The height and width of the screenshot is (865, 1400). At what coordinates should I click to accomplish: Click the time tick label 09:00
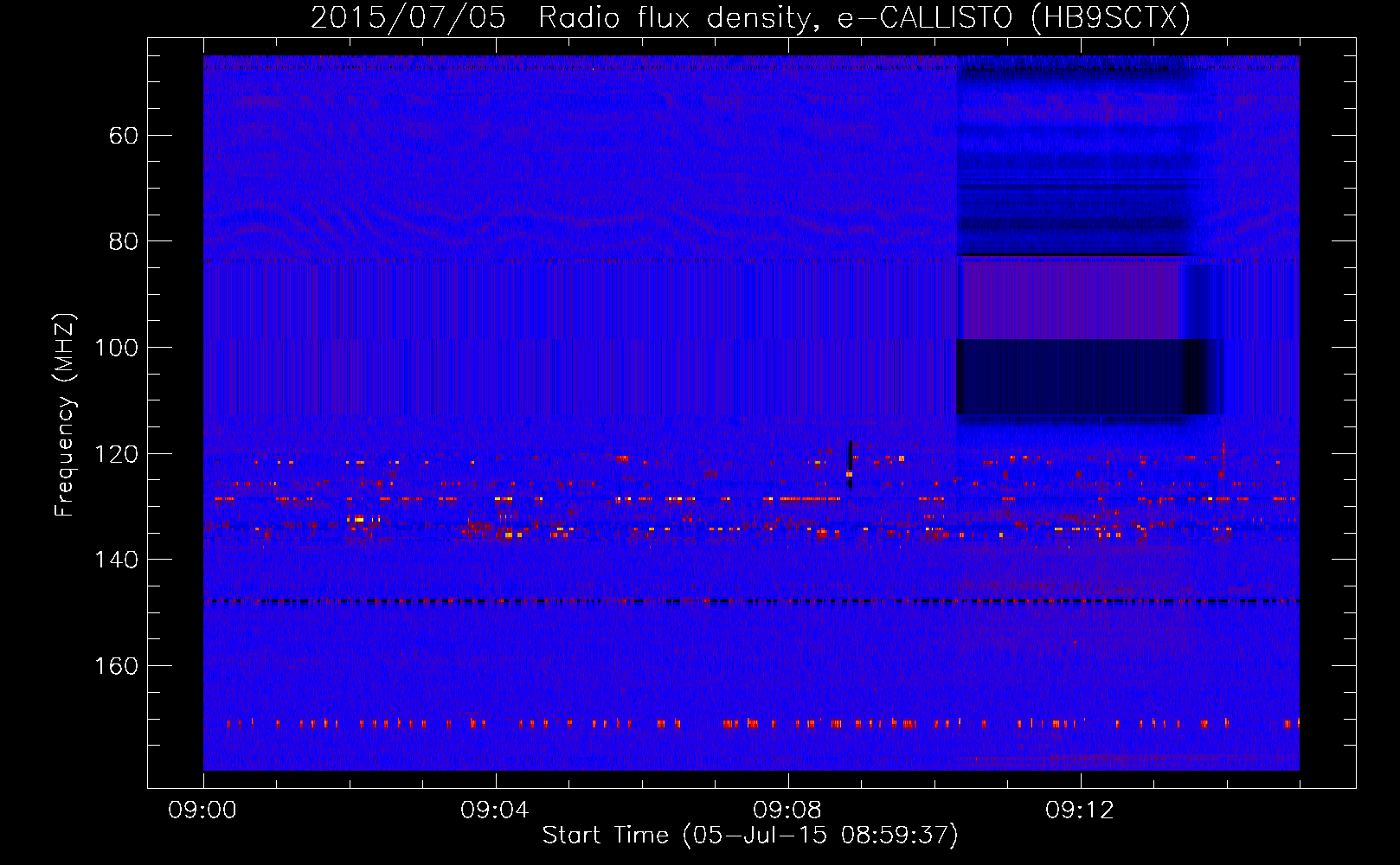pos(202,811)
